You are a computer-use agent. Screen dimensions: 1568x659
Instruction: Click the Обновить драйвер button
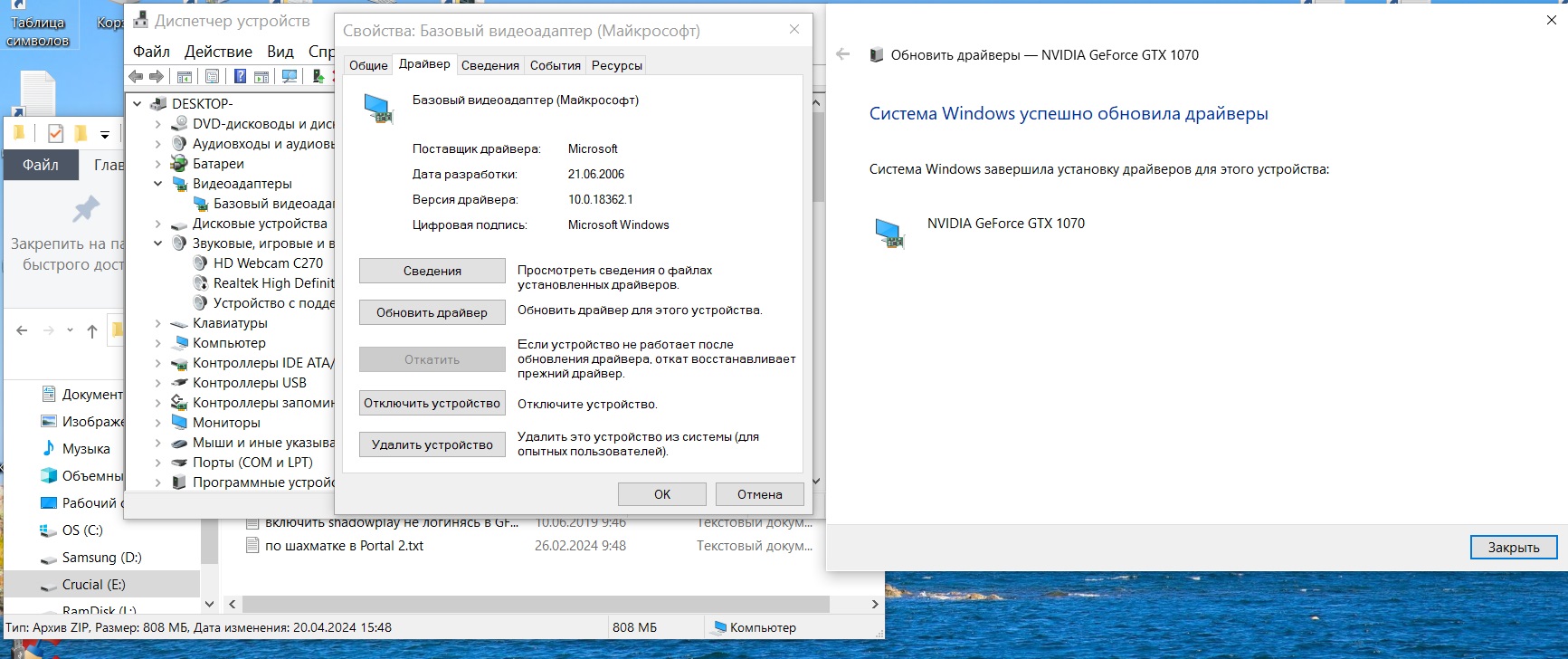coord(432,312)
